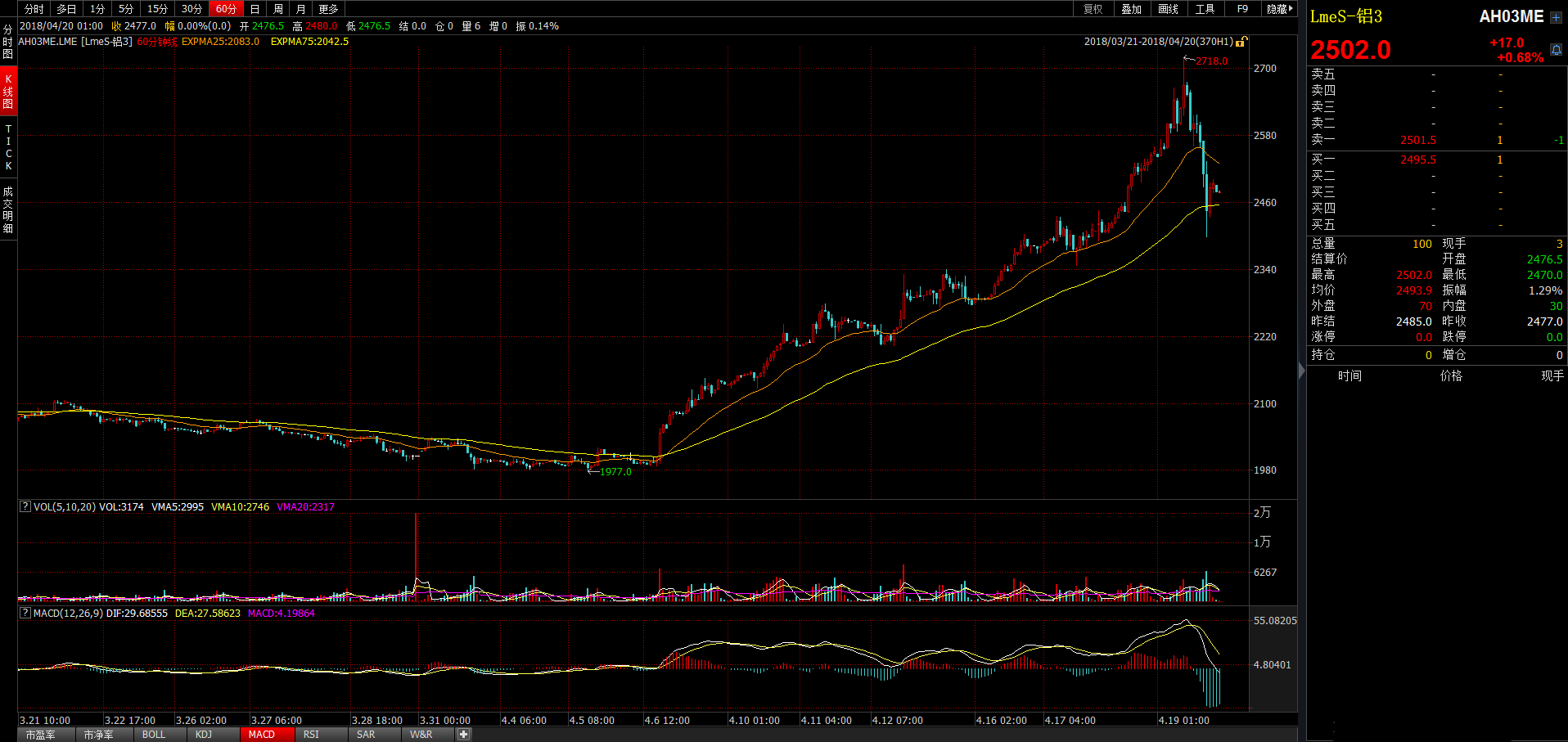This screenshot has width=1568, height=742.
Task: Click the blue bell price alert icon
Action: [1556, 50]
